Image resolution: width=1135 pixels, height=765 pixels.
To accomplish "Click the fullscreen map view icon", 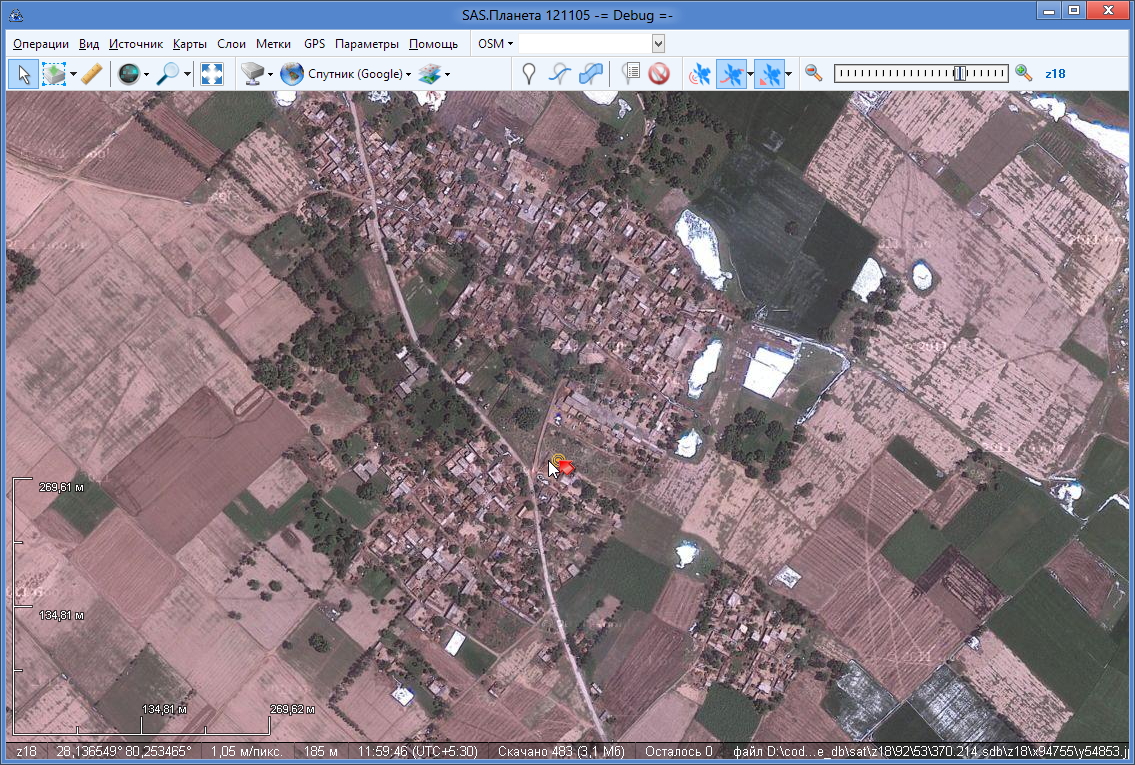I will [211, 73].
